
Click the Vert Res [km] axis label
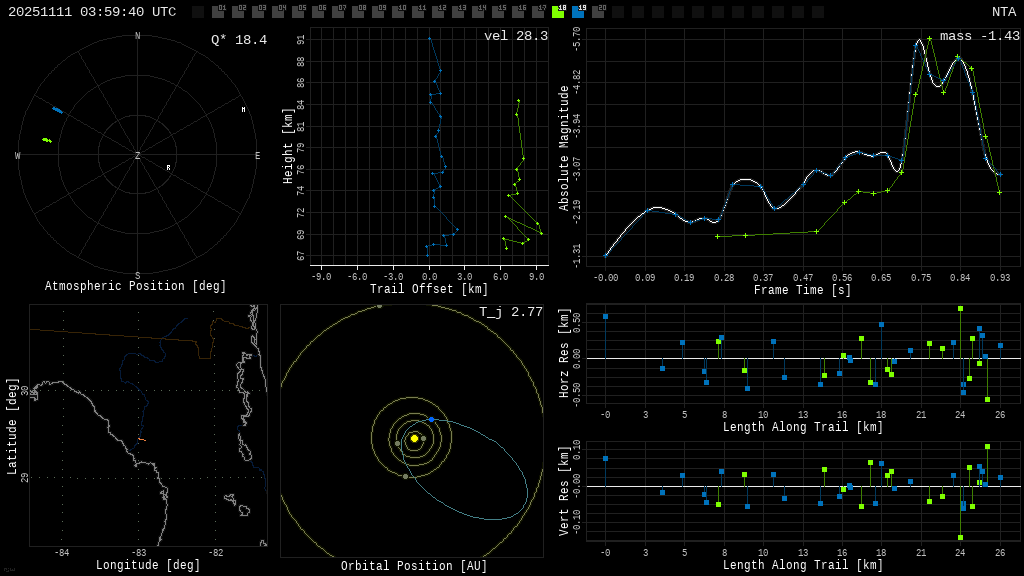click(x=564, y=491)
